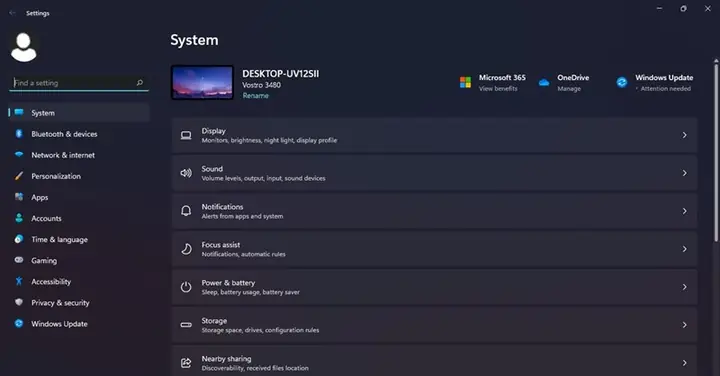Screen dimensions: 720x376
Task: Click the Time & language globe icon
Action: [x=19, y=239]
